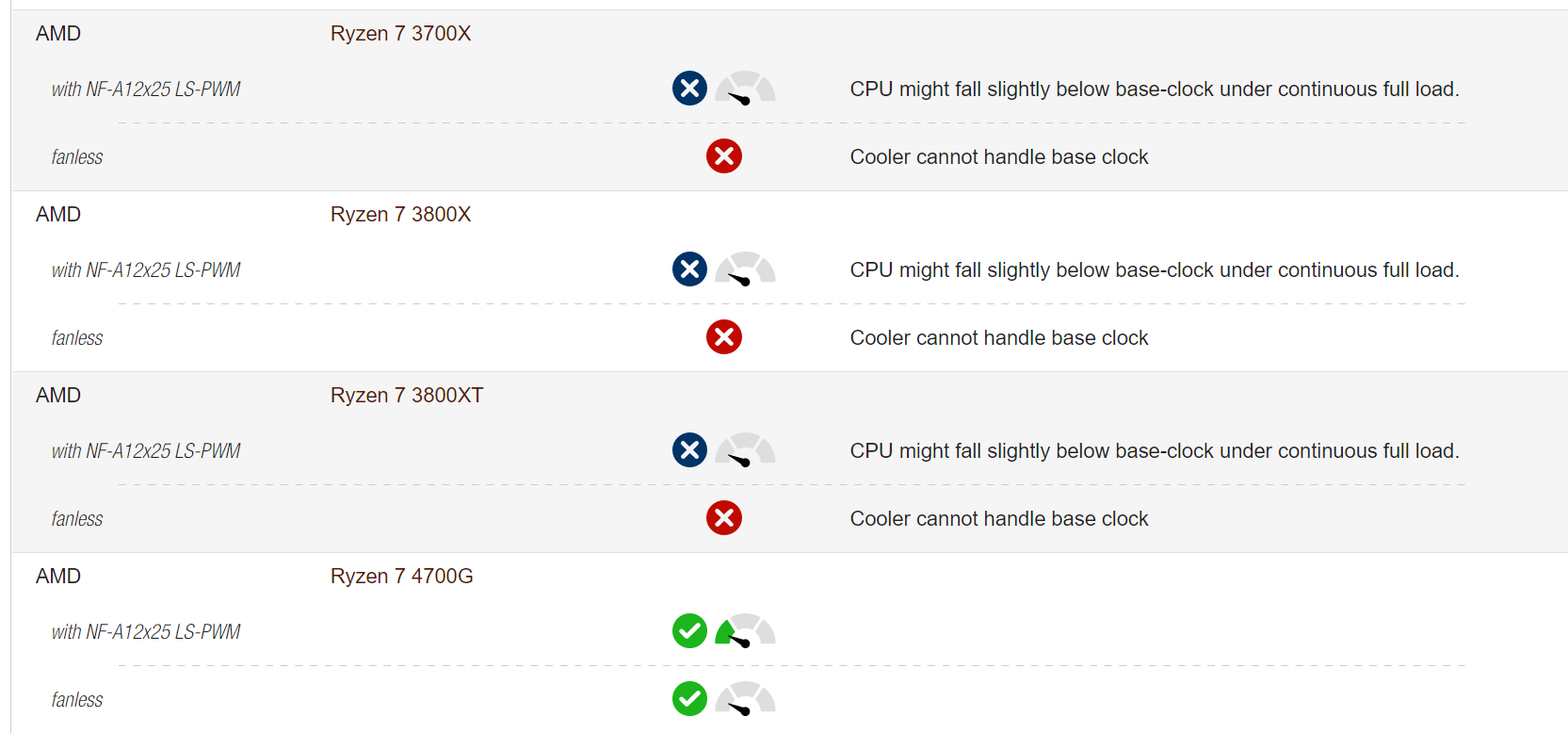Click green checkmark for Ryzen 7 4700G with fan
Screen dimensions: 1568x733
point(689,631)
